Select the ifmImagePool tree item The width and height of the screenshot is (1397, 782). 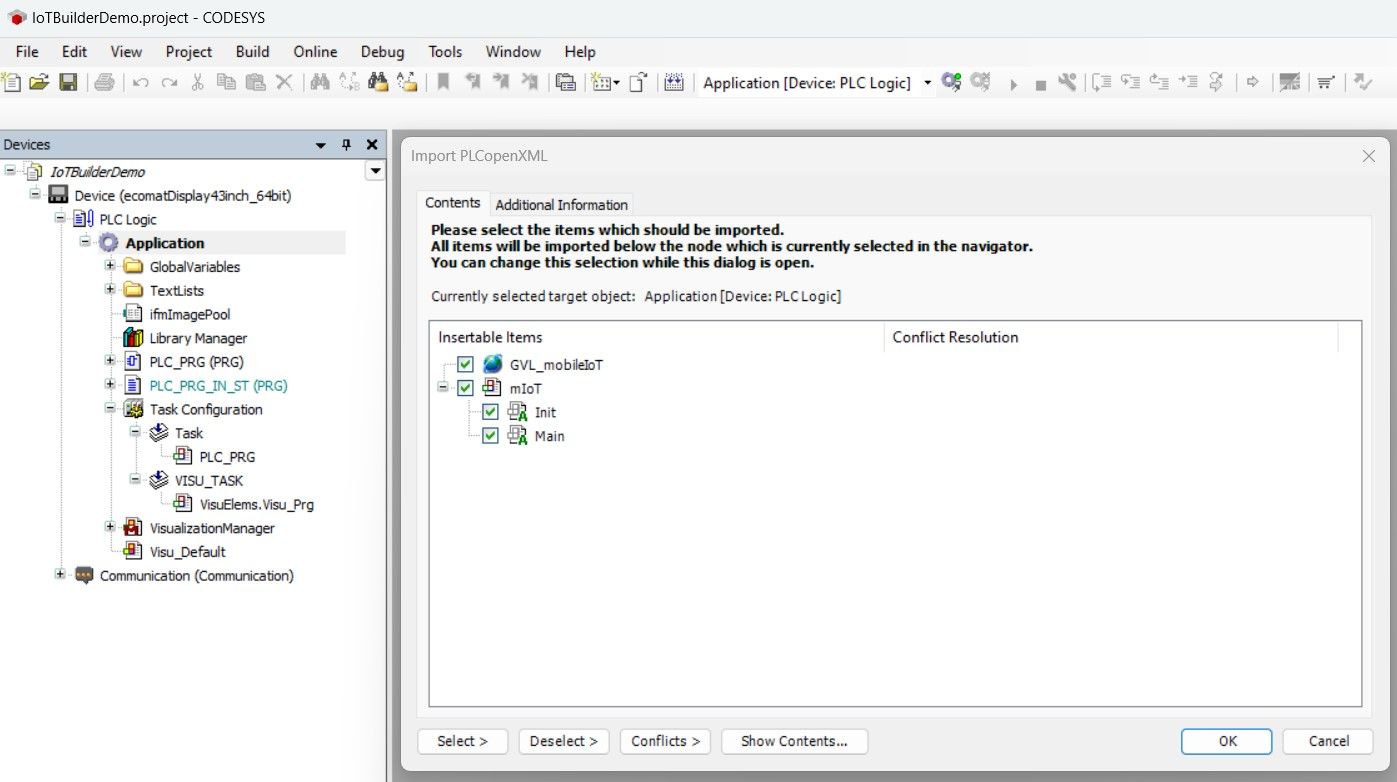190,314
